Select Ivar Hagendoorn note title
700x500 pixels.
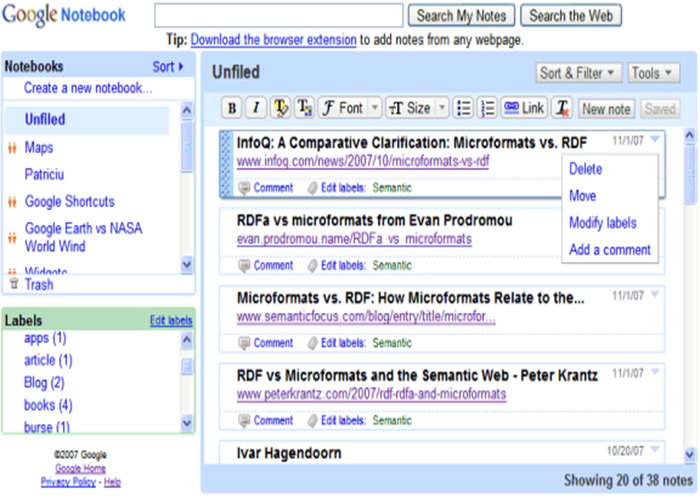tap(289, 453)
